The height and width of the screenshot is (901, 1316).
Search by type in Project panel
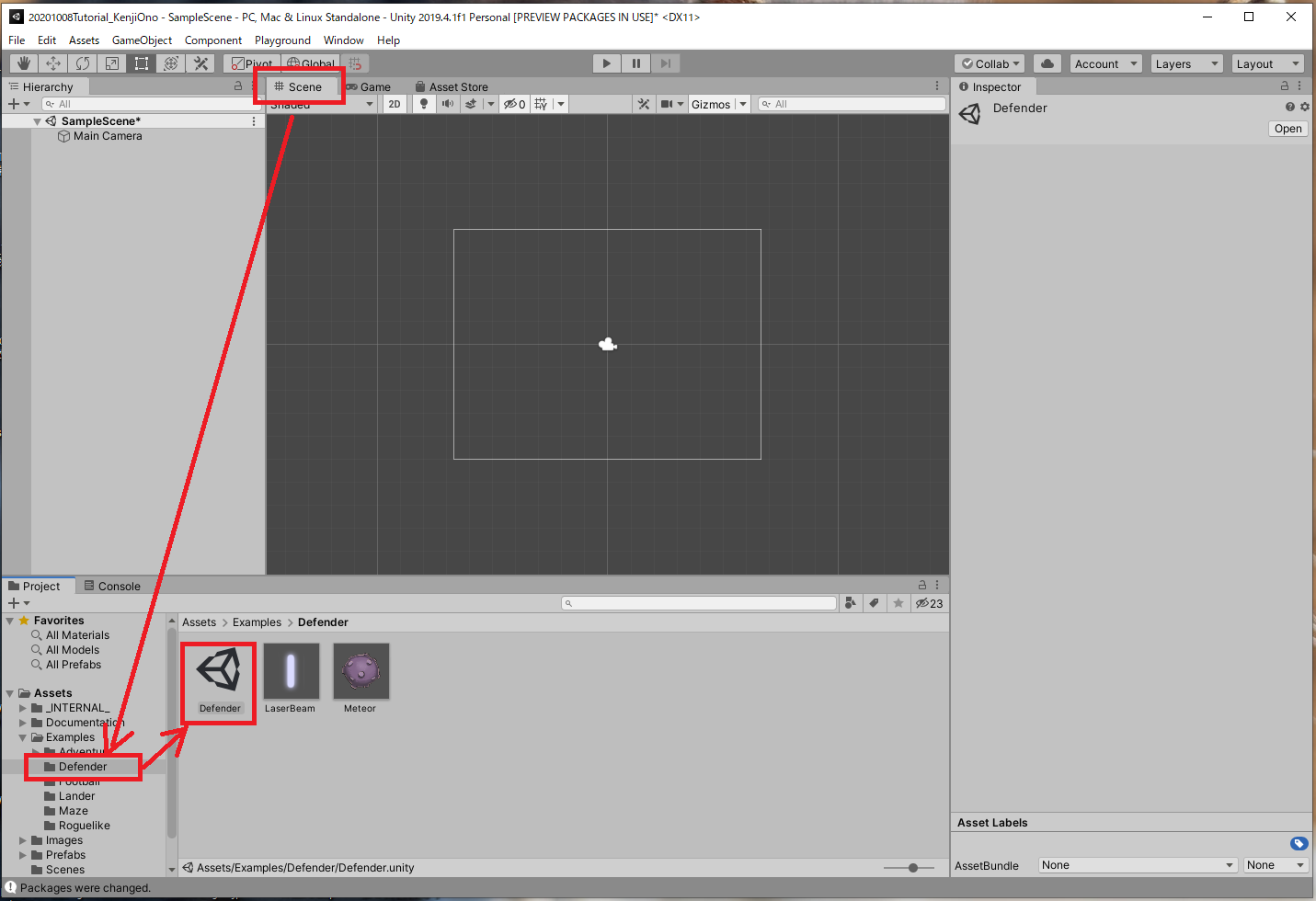pos(851,603)
